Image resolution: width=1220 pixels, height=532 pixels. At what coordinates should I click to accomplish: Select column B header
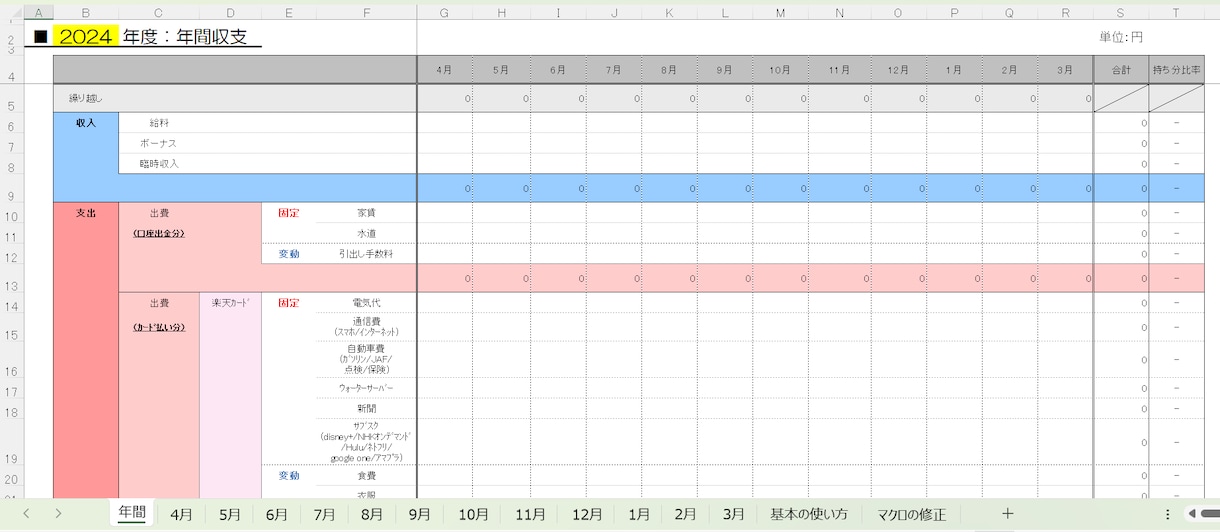pyautogui.click(x=85, y=12)
